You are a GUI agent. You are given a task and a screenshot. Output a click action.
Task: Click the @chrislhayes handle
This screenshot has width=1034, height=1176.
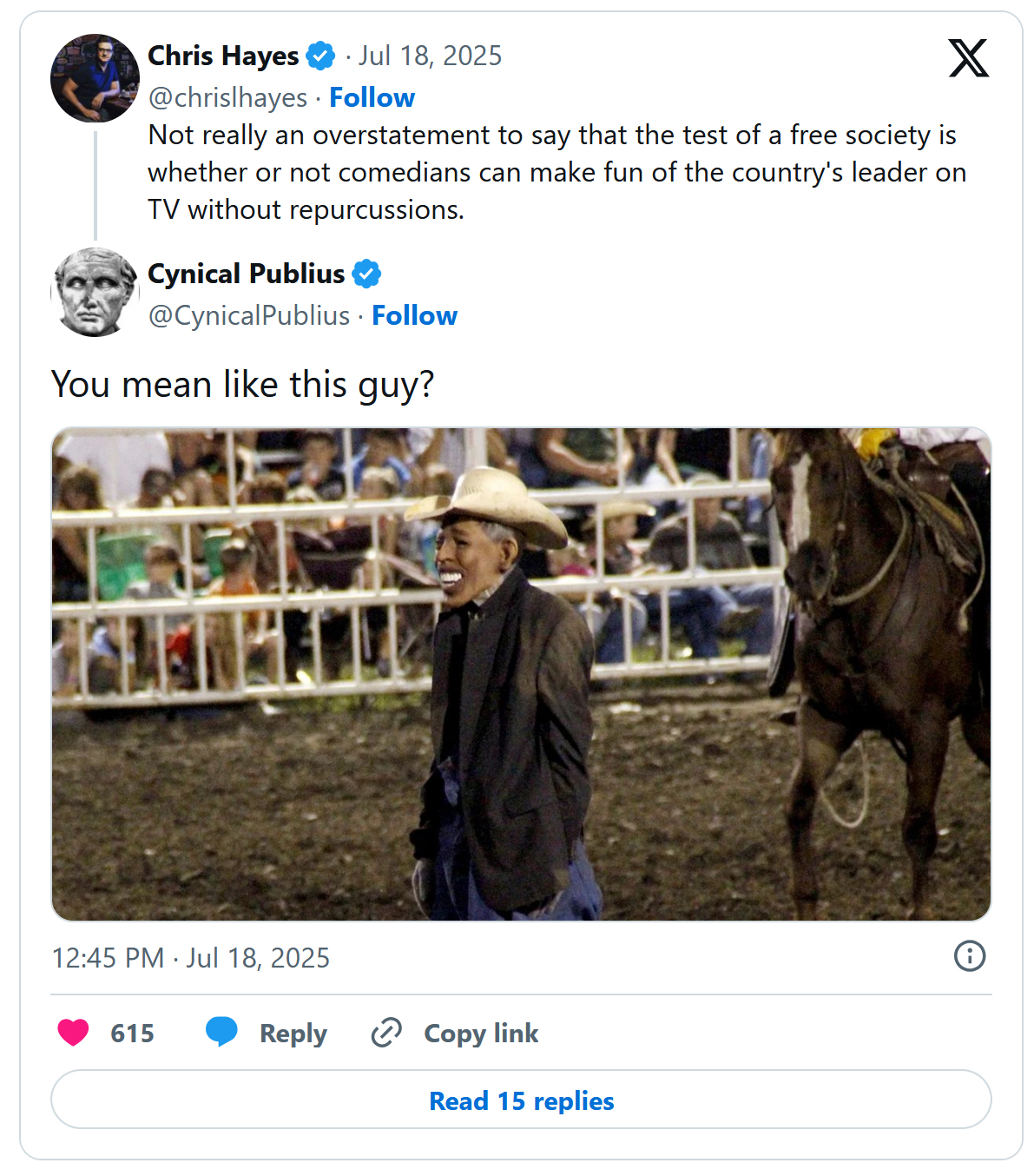point(227,98)
